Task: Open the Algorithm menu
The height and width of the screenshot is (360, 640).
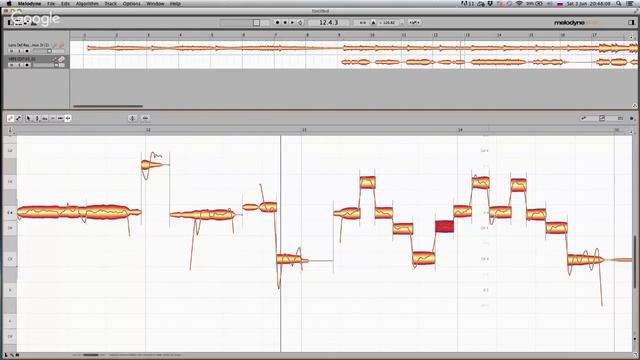Action: click(87, 4)
